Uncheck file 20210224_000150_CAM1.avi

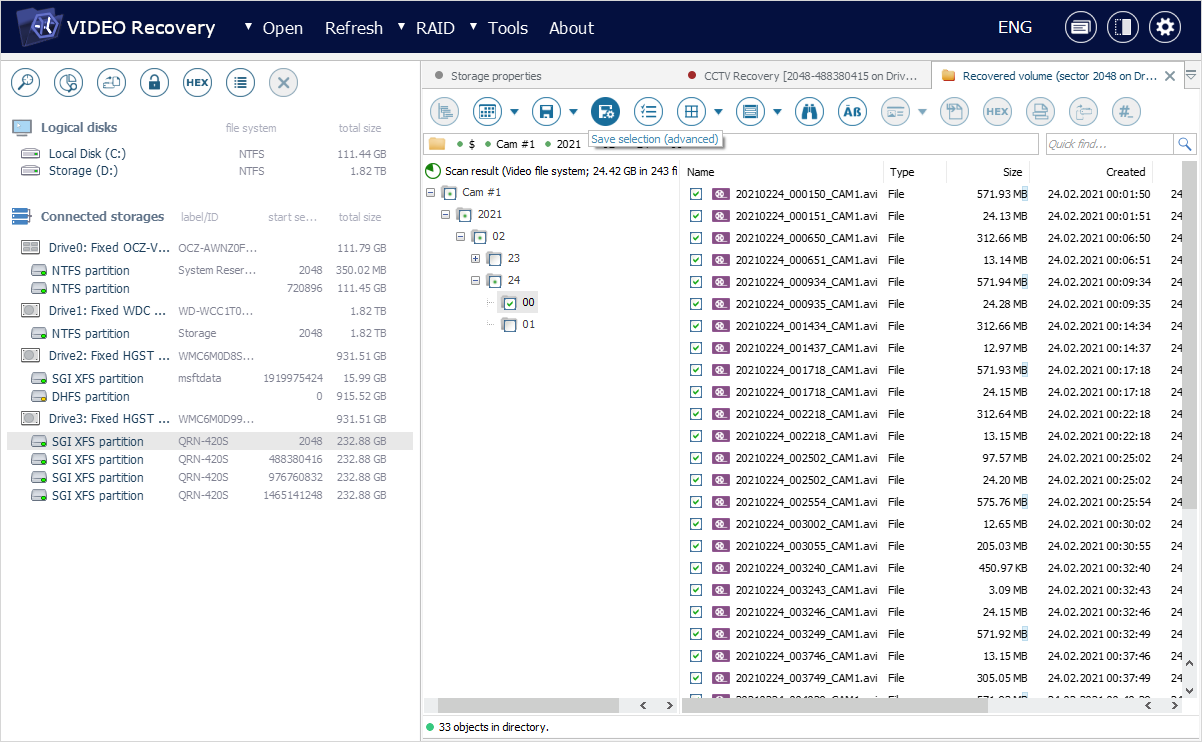(696, 194)
